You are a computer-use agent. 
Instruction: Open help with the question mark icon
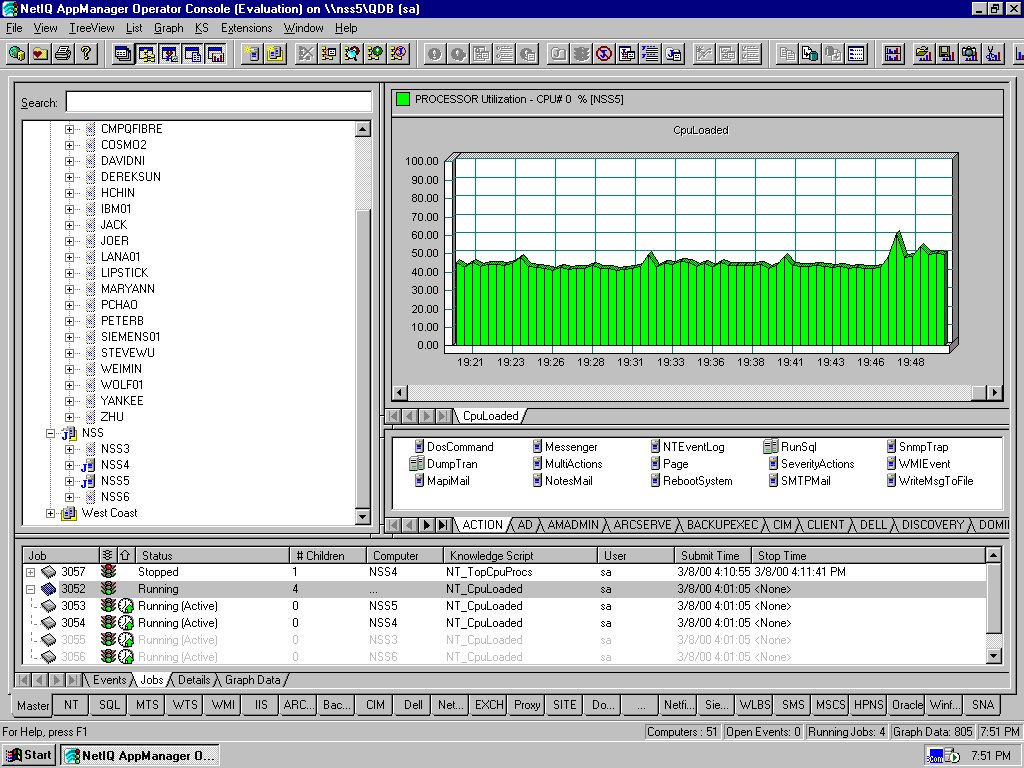(x=86, y=54)
